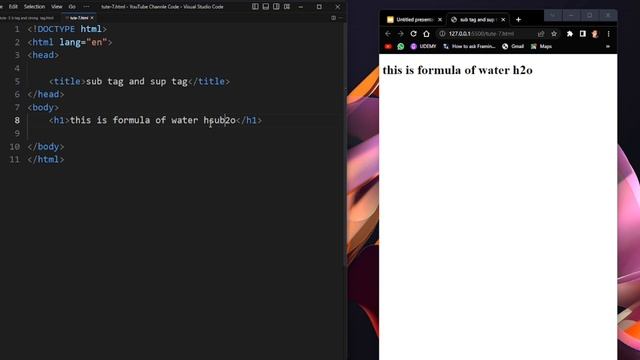The height and width of the screenshot is (360, 640).
Task: Open the Maps bookmark
Action: coord(541,47)
